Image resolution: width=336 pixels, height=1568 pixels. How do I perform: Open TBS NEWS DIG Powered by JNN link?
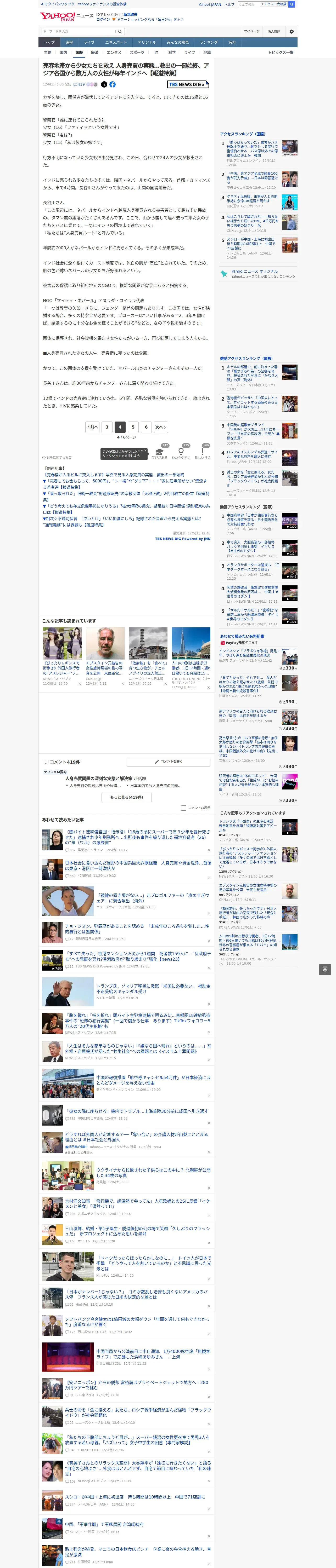(182, 539)
